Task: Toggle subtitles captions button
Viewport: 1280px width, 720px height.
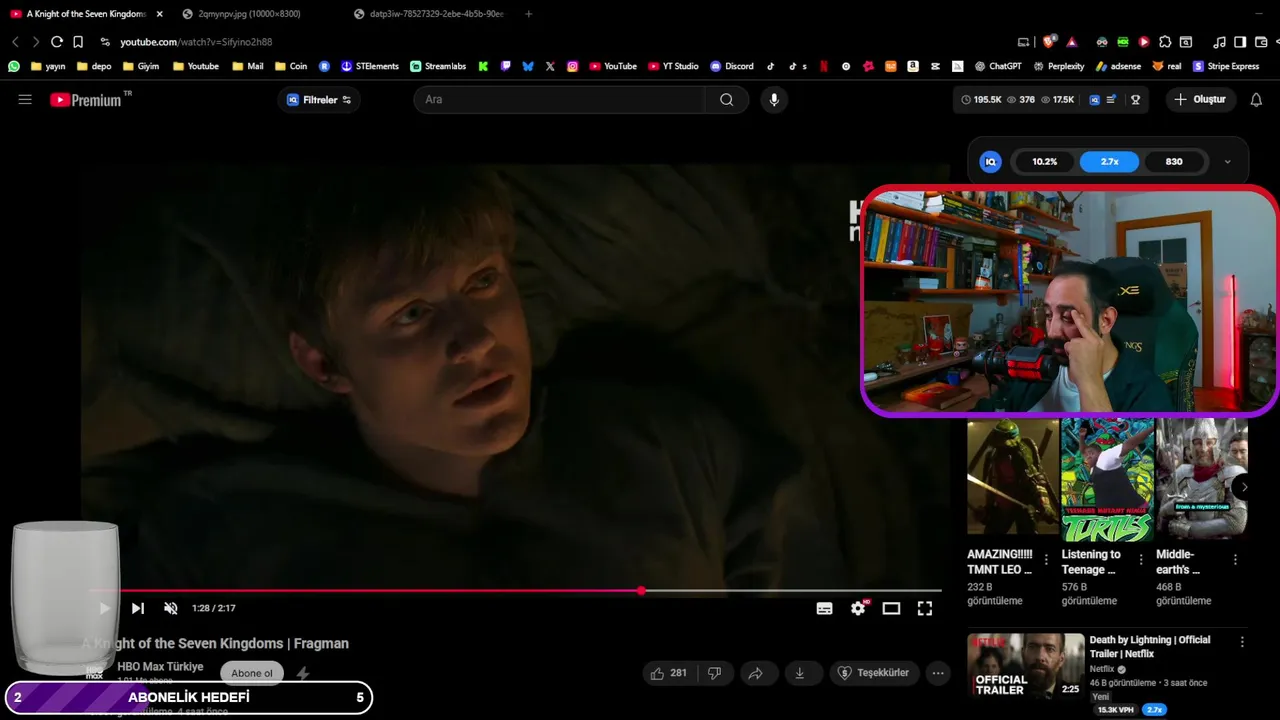Action: click(825, 608)
